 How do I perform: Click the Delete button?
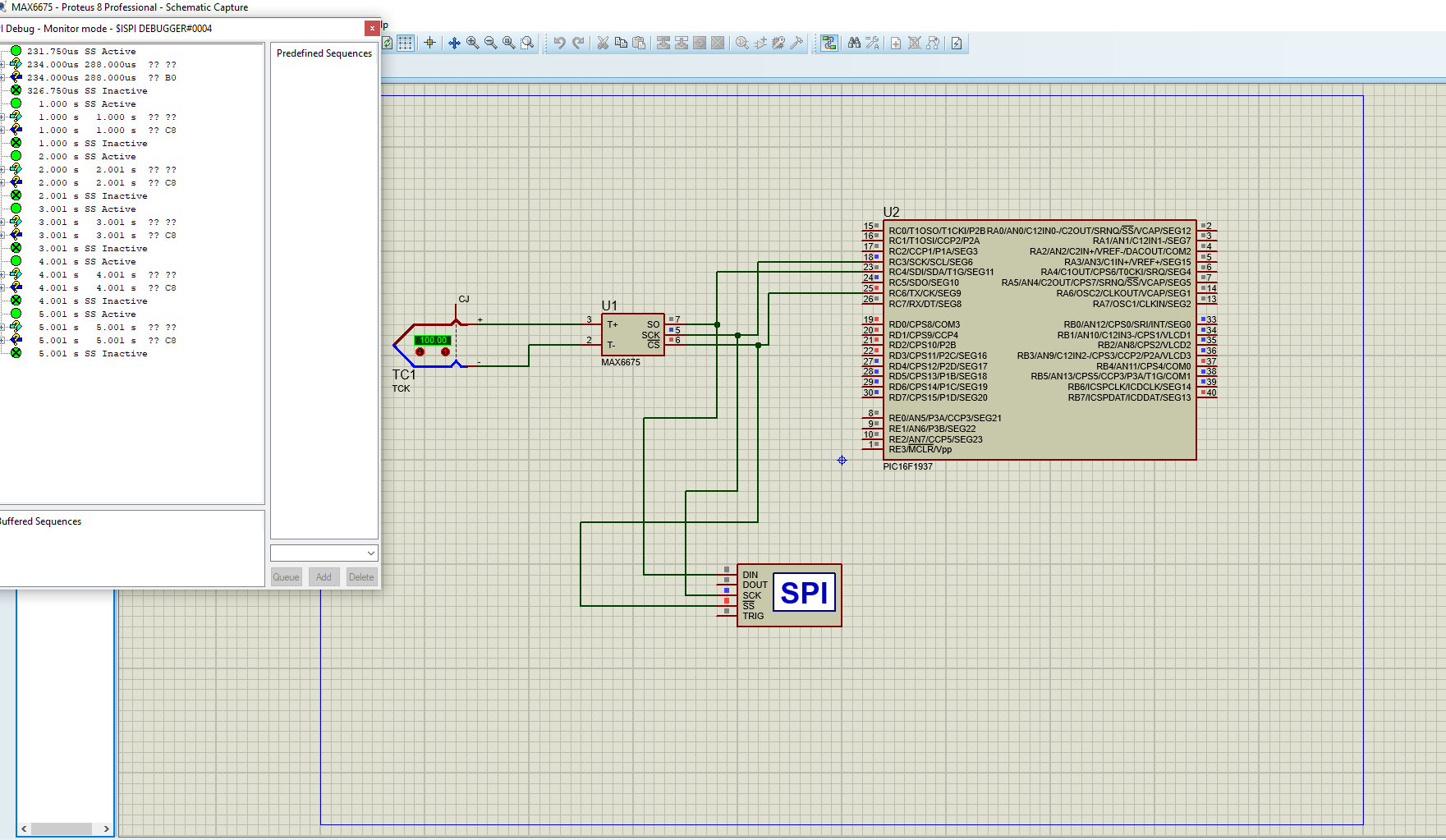coord(361,577)
